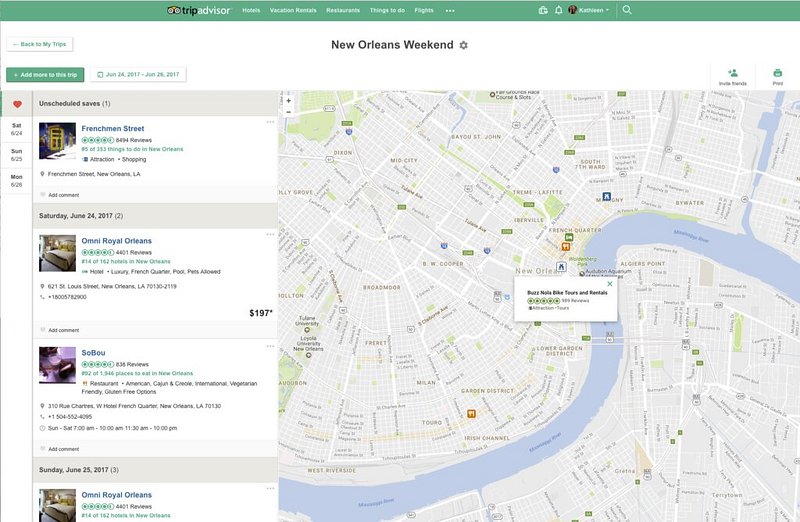Open the SoBou thumbnail photo
This screenshot has height=522, width=800.
(58, 365)
